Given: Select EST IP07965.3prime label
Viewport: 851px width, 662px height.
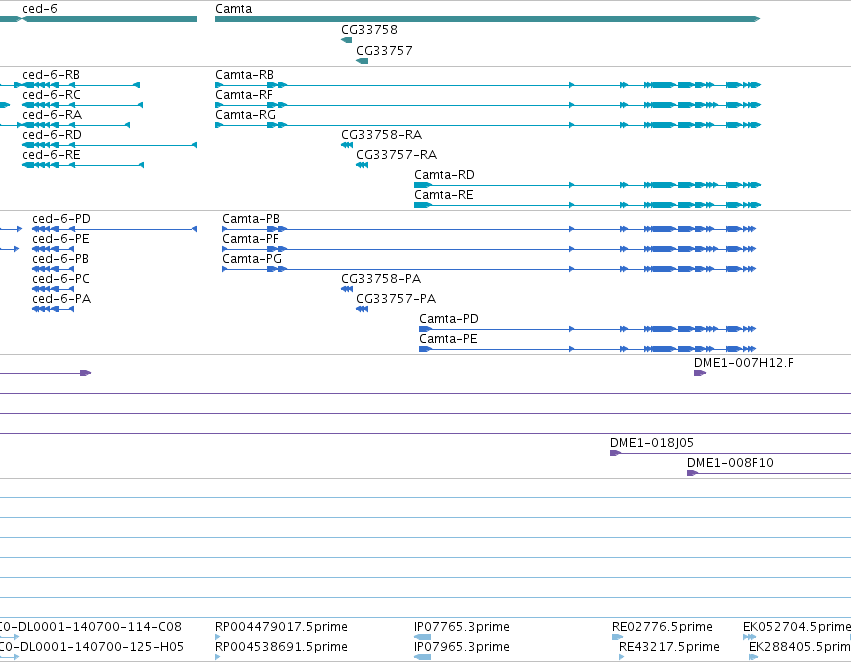Looking at the screenshot, I should pos(462,647).
